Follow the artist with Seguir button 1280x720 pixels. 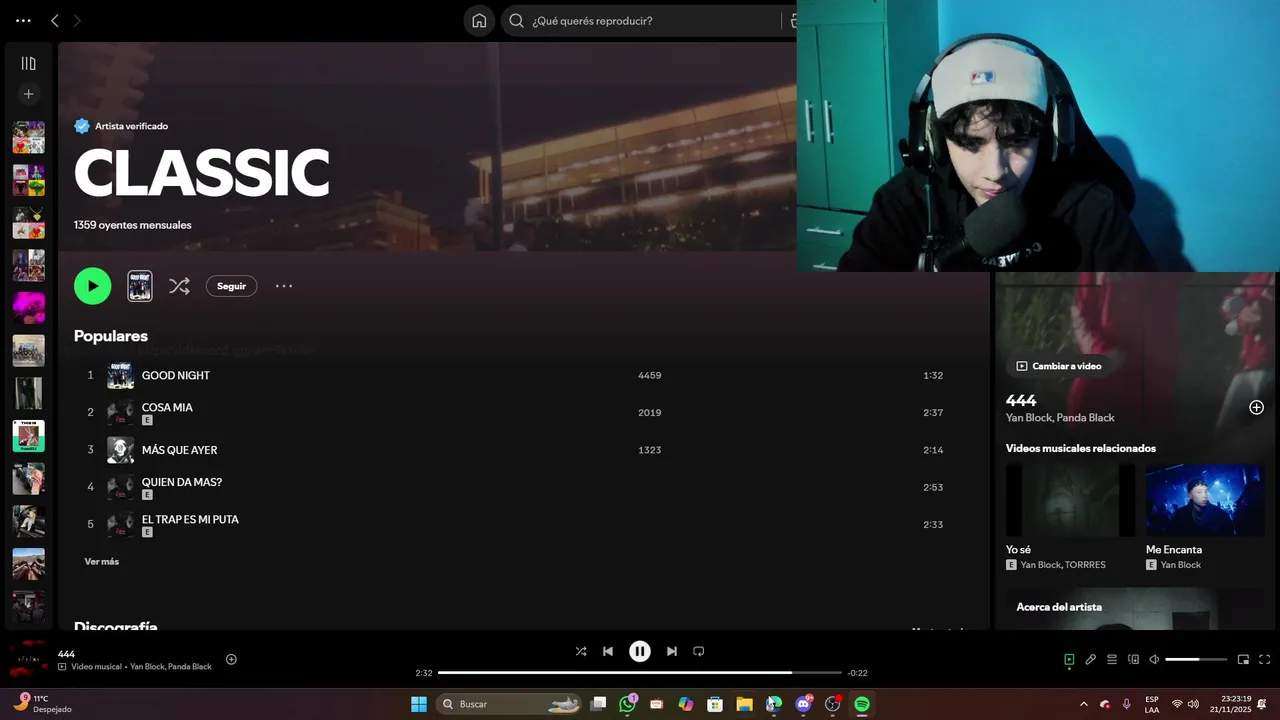231,286
